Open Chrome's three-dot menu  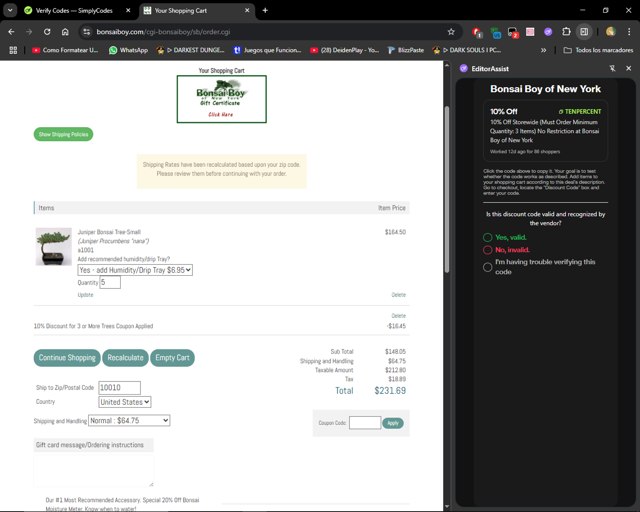629,31
